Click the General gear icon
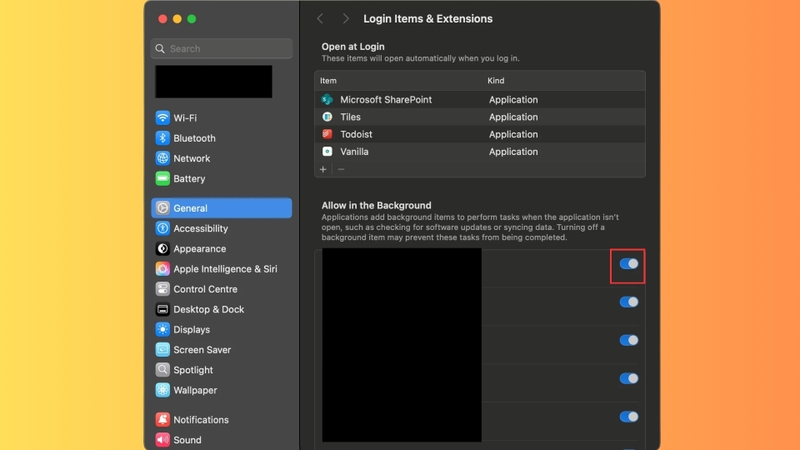The image size is (800, 450). pyautogui.click(x=162, y=208)
